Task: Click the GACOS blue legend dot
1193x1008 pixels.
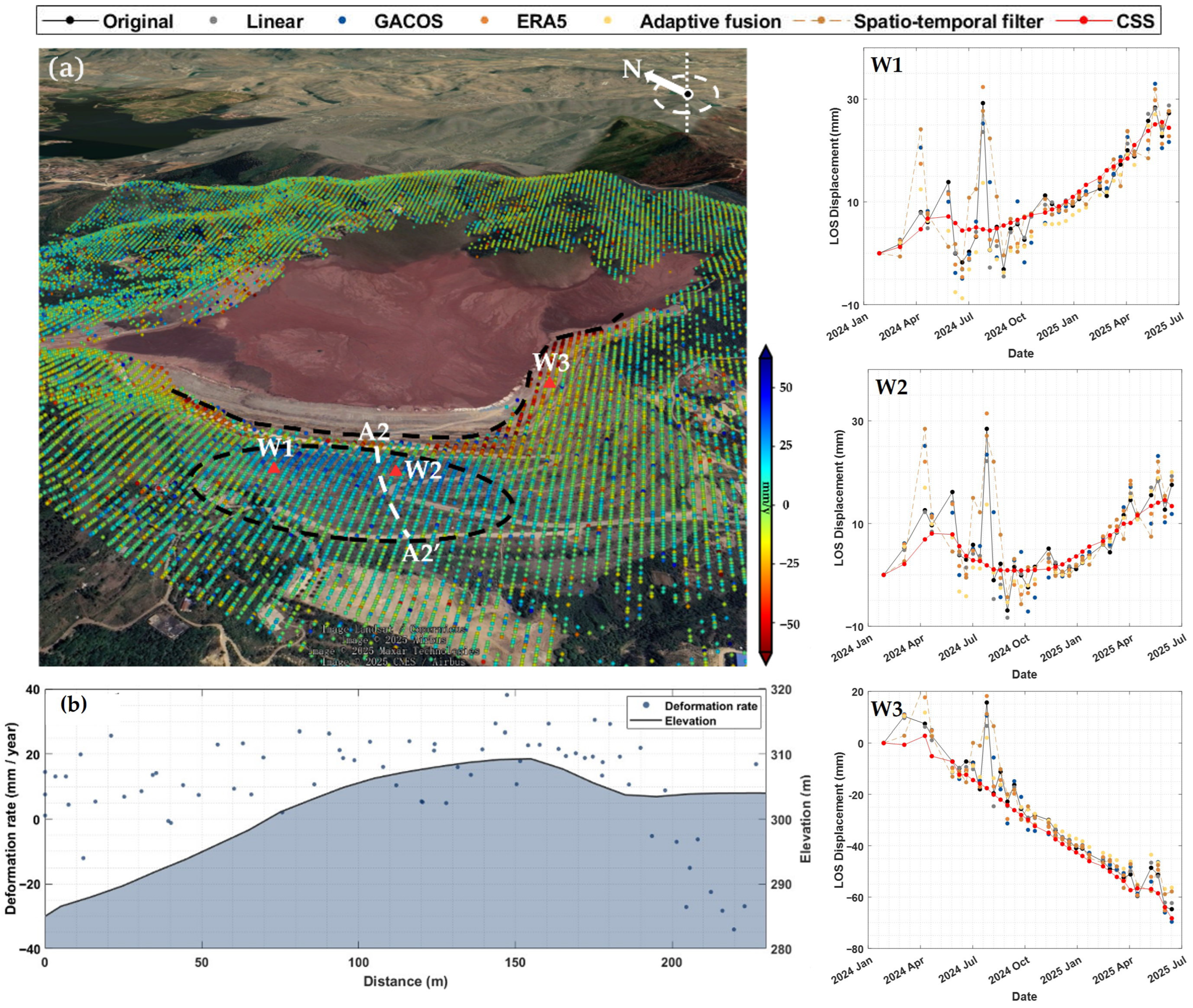Action: pos(342,21)
